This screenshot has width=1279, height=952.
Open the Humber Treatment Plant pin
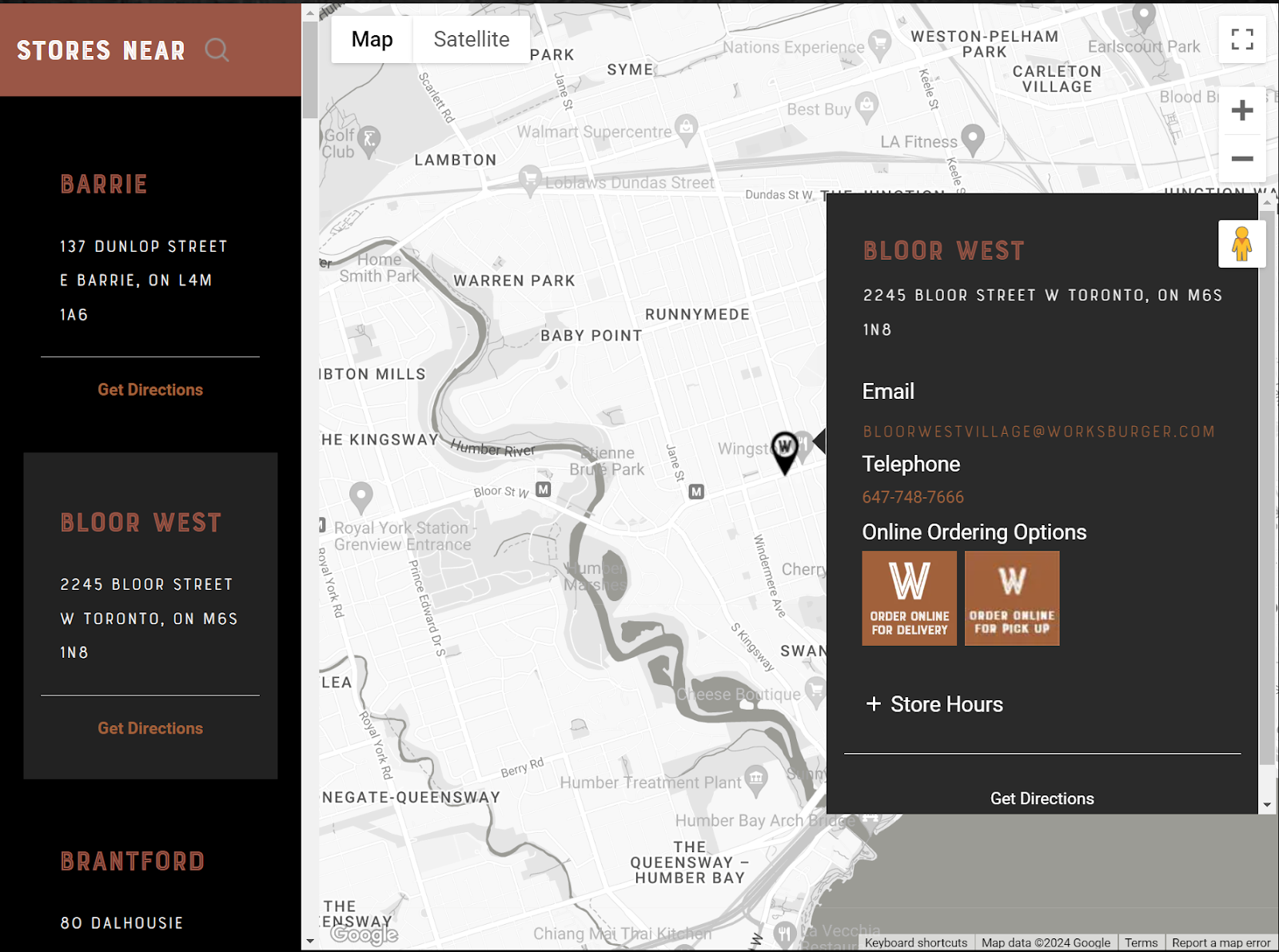tap(755, 779)
